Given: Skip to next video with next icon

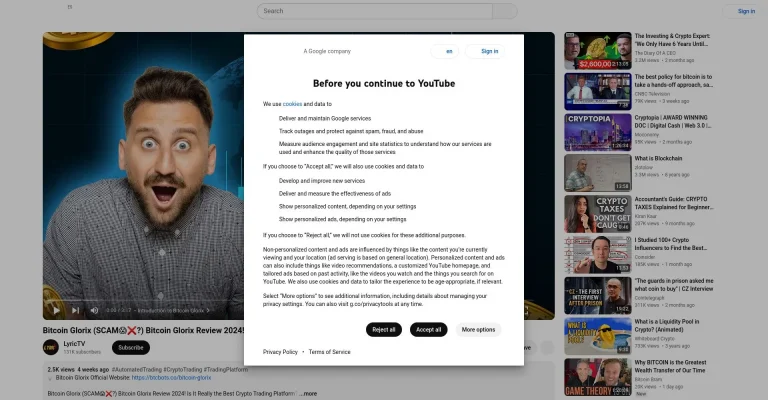Looking at the screenshot, I should (75, 310).
